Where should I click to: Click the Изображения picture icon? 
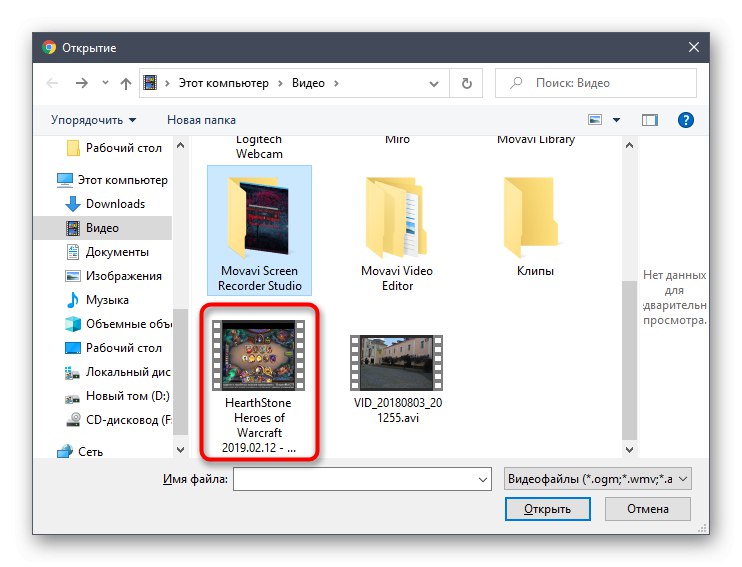tap(72, 276)
